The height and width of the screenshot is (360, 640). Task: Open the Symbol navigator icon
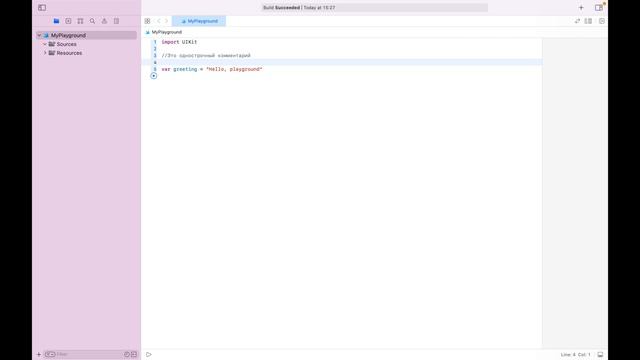80,21
